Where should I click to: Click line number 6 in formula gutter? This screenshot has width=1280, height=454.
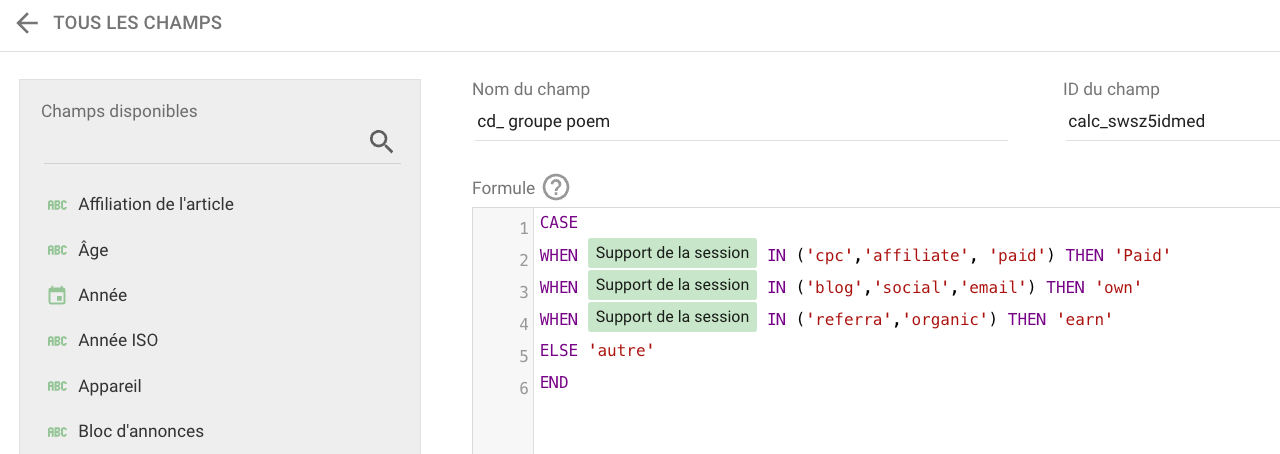point(524,388)
